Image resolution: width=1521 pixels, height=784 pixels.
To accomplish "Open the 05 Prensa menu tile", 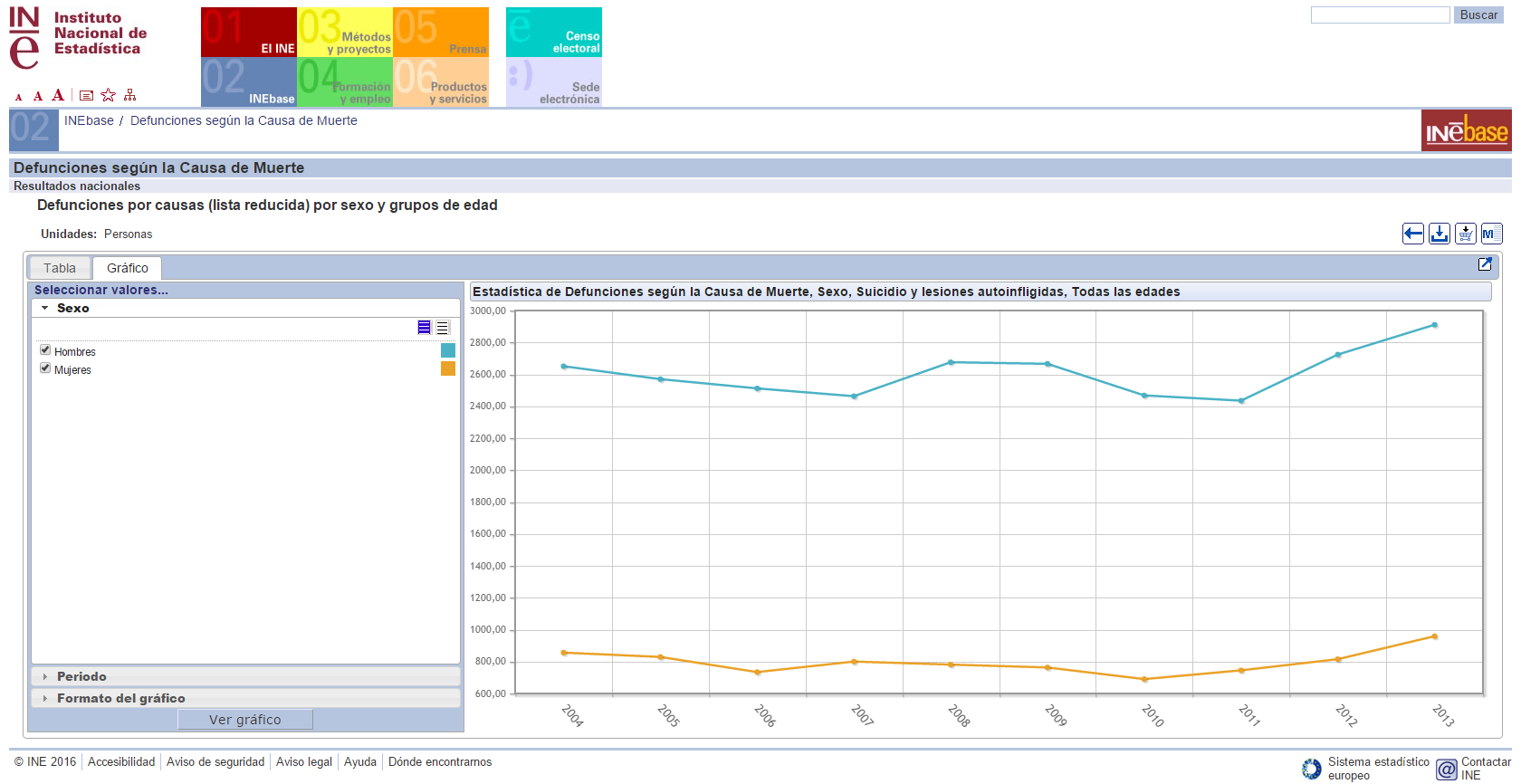I will (x=441, y=32).
